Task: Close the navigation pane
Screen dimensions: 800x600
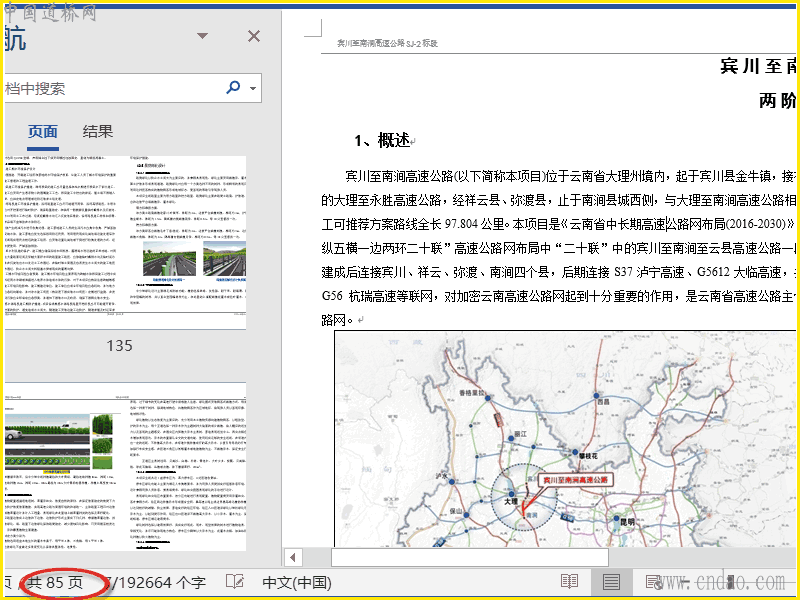Action: coord(253,36)
